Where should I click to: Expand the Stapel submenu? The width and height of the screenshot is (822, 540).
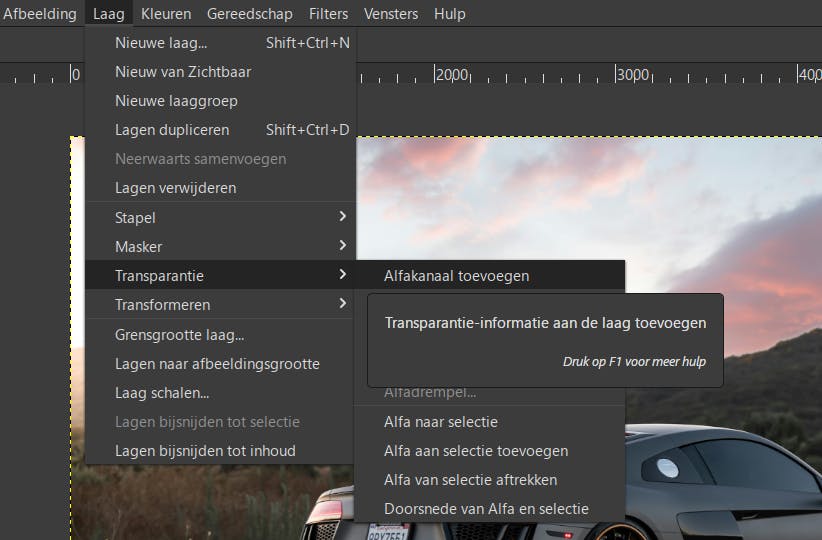220,217
